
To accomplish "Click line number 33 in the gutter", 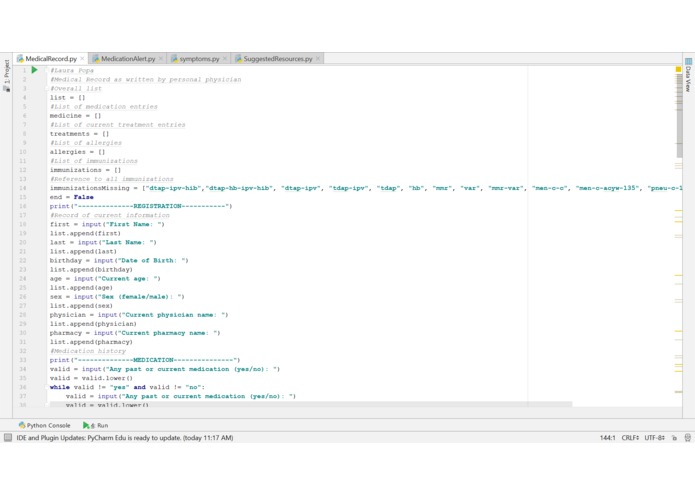I will pos(23,360).
